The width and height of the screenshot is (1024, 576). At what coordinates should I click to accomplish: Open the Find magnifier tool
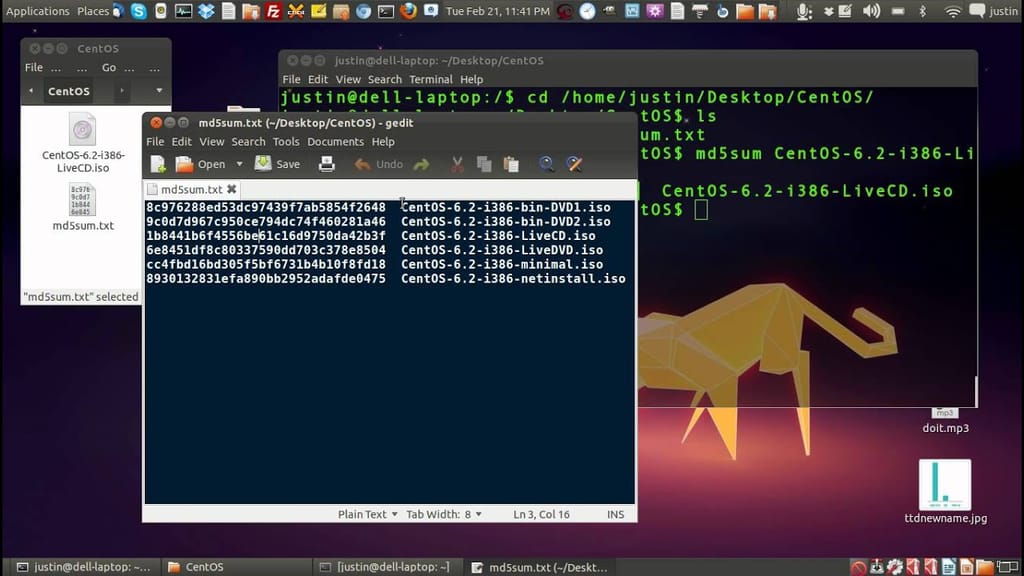546,164
